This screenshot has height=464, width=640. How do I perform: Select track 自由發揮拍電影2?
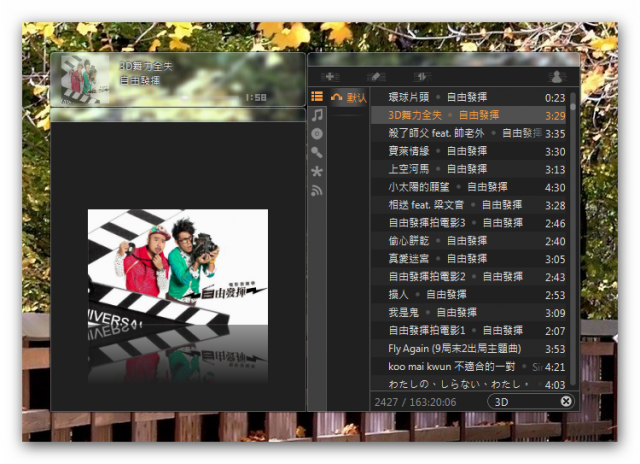point(468,277)
